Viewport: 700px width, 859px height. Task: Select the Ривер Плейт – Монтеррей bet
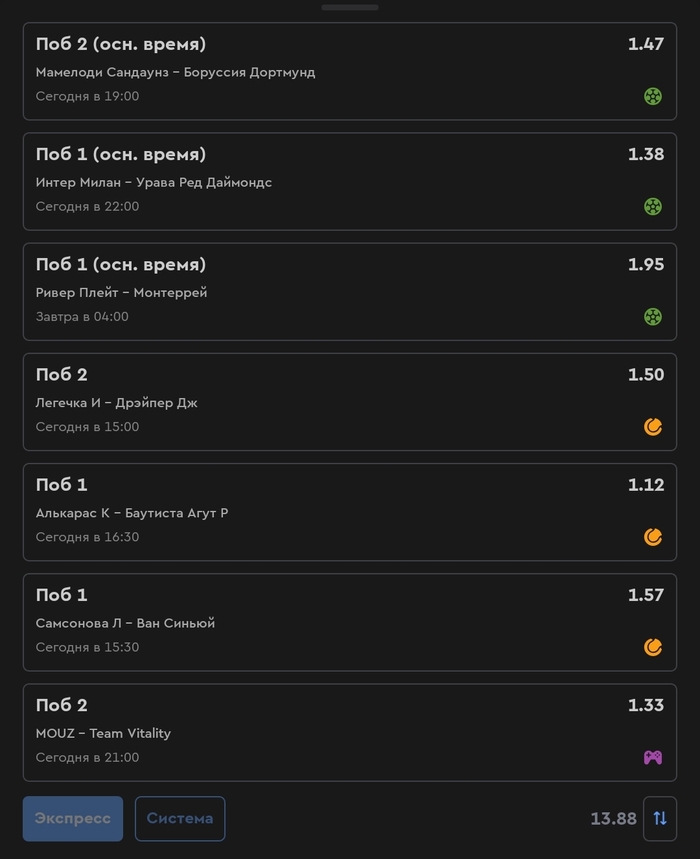pos(349,291)
